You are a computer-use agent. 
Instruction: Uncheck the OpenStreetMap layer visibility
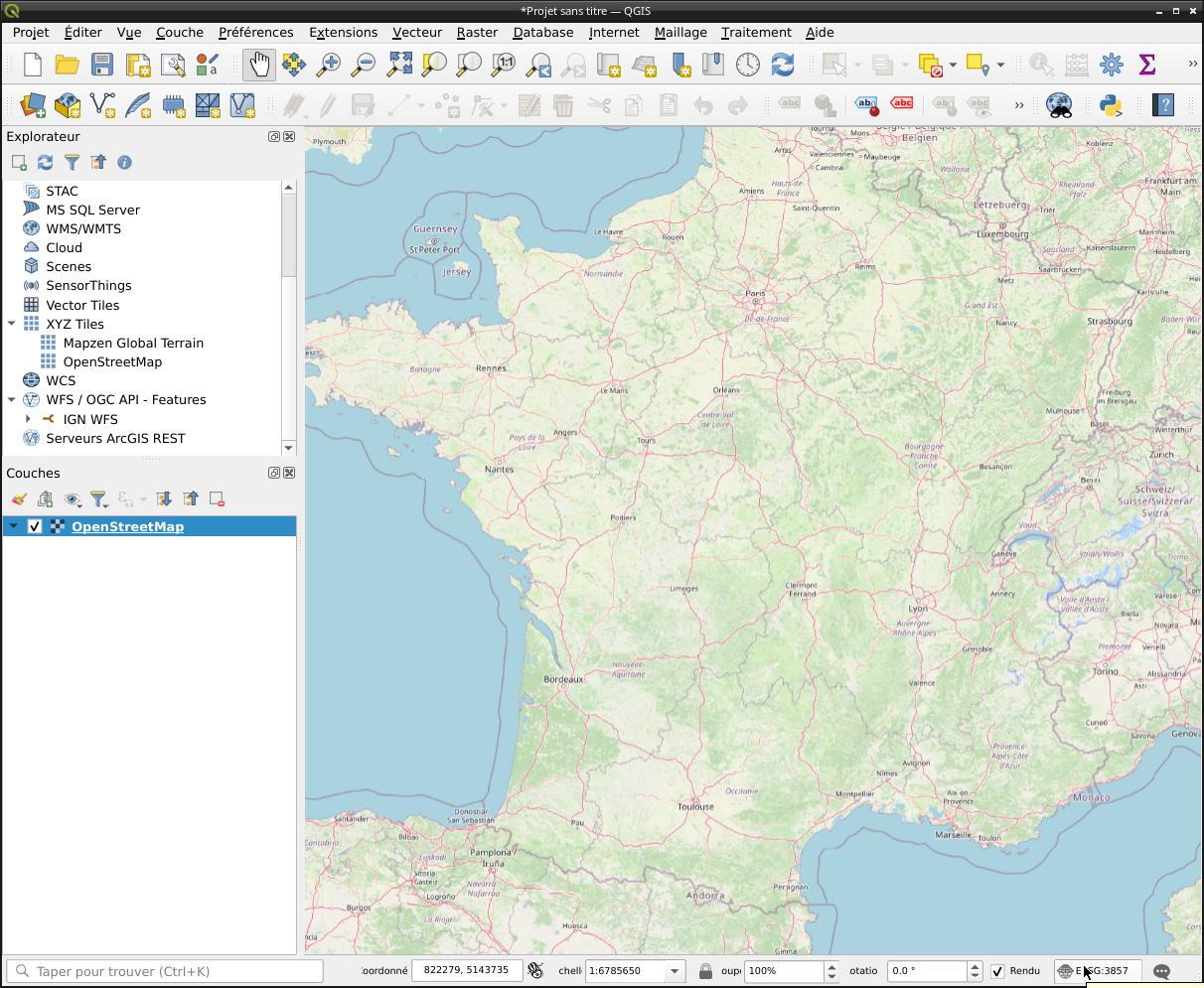pyautogui.click(x=35, y=526)
